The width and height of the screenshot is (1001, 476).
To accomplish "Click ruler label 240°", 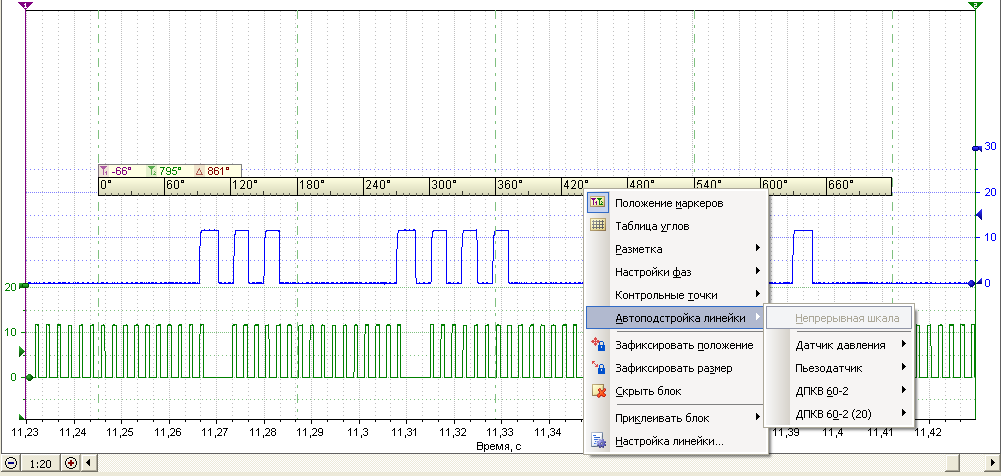I will (x=377, y=185).
